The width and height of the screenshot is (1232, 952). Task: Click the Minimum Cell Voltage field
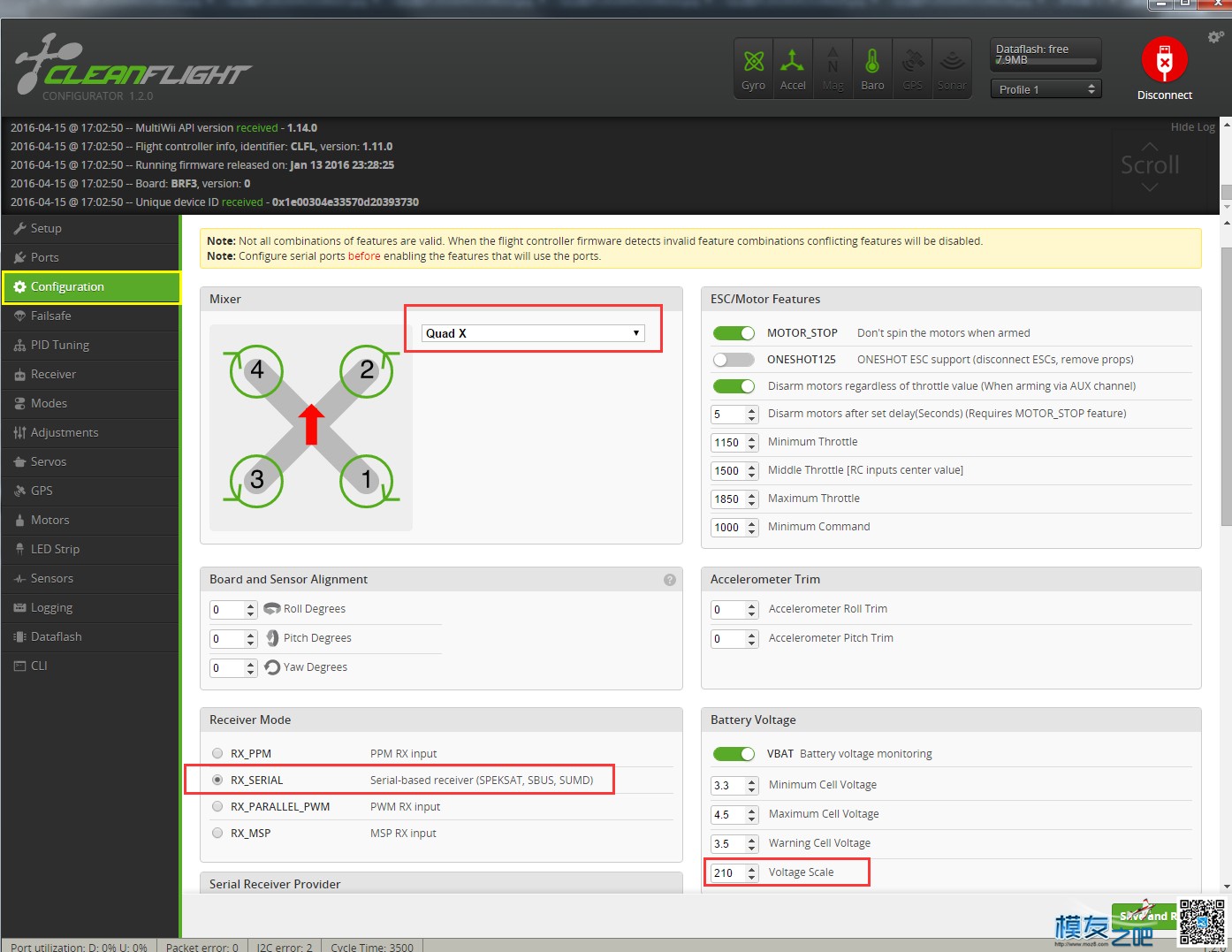734,785
